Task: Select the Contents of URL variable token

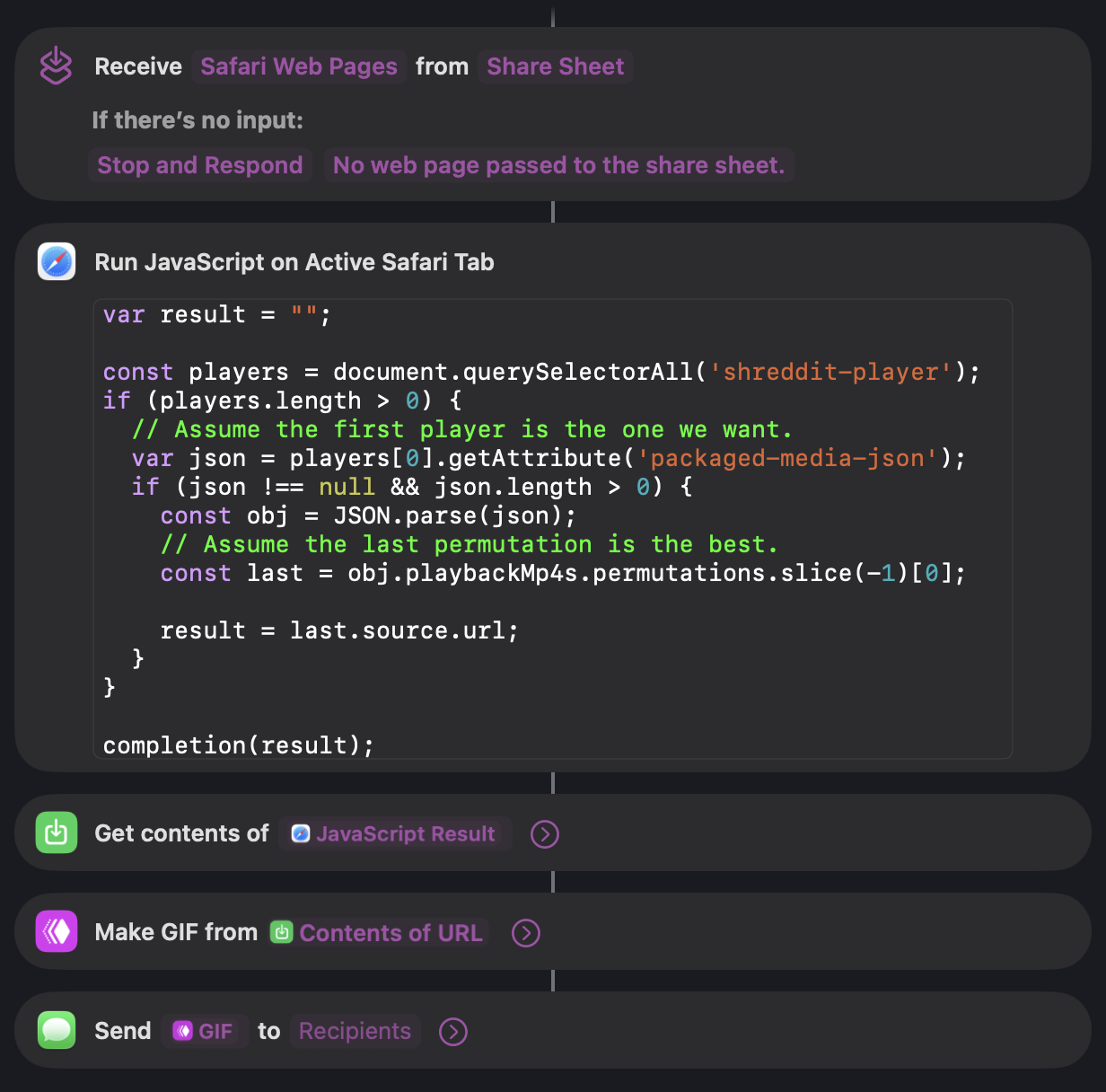Action: [377, 932]
